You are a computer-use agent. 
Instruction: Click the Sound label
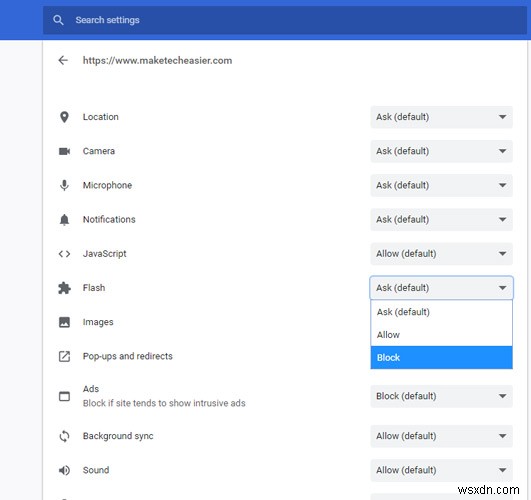[96, 470]
